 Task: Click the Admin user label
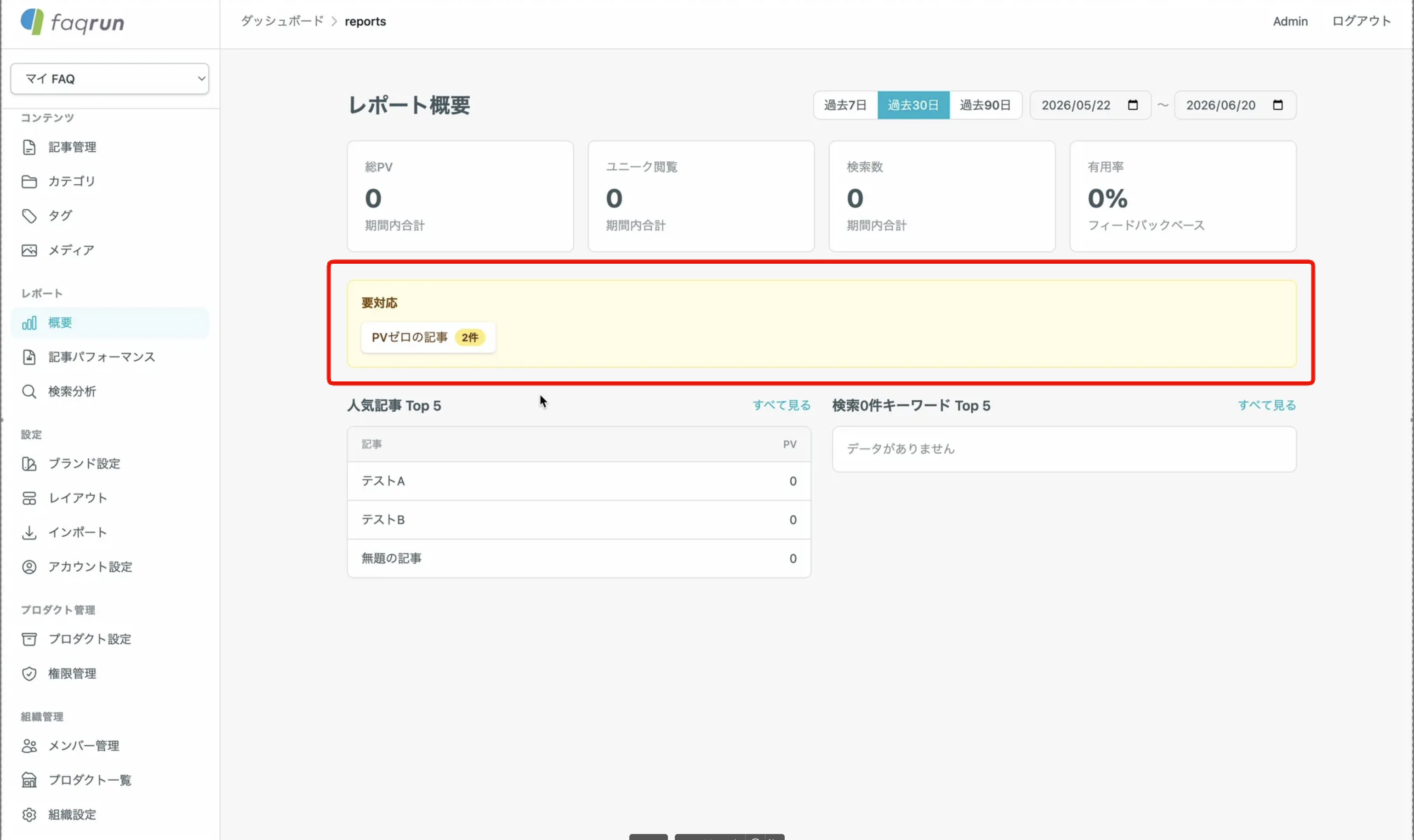(1290, 22)
